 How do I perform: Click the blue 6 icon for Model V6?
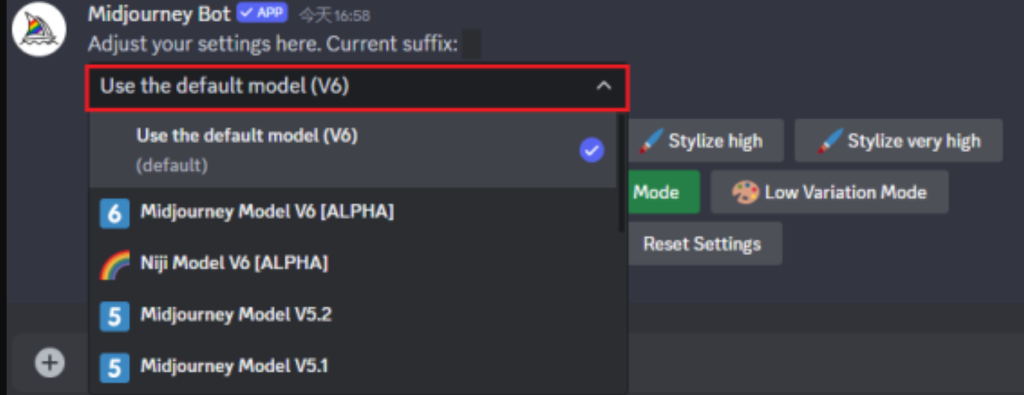(114, 214)
